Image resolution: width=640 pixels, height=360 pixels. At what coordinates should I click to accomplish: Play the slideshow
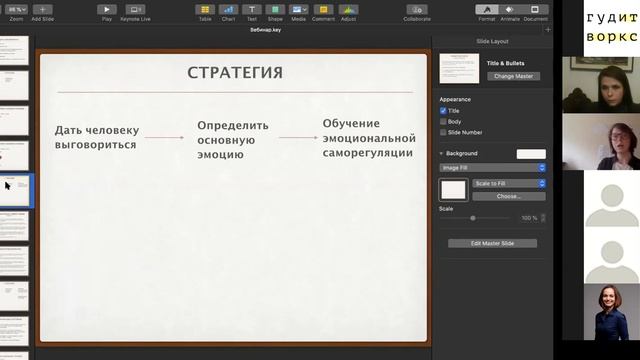[x=107, y=9]
